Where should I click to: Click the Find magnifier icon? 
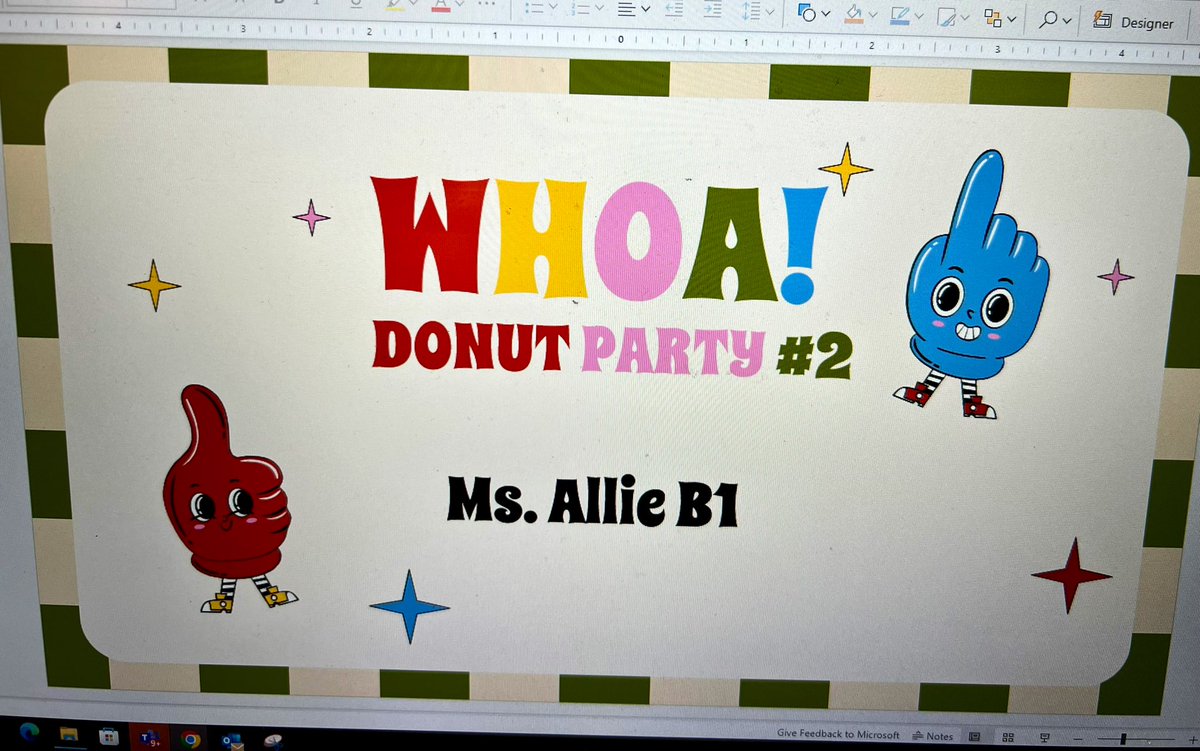point(1047,18)
